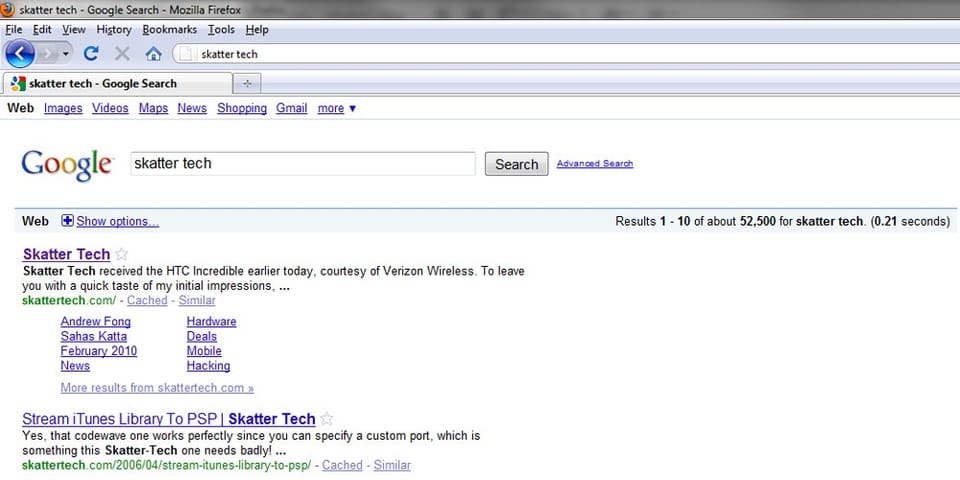960x480 pixels.
Task: Open Cached link for stream-itunes-library-to-psp
Action: coord(342,465)
